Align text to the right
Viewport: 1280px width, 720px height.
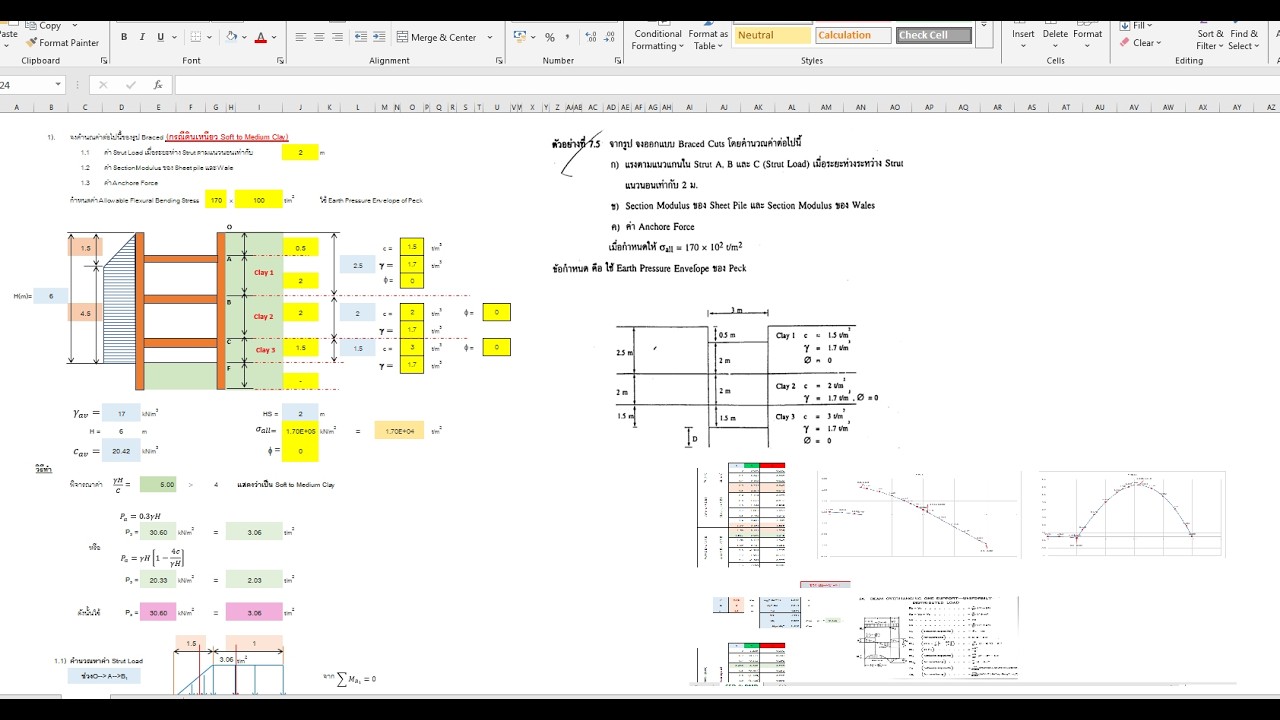(x=337, y=37)
